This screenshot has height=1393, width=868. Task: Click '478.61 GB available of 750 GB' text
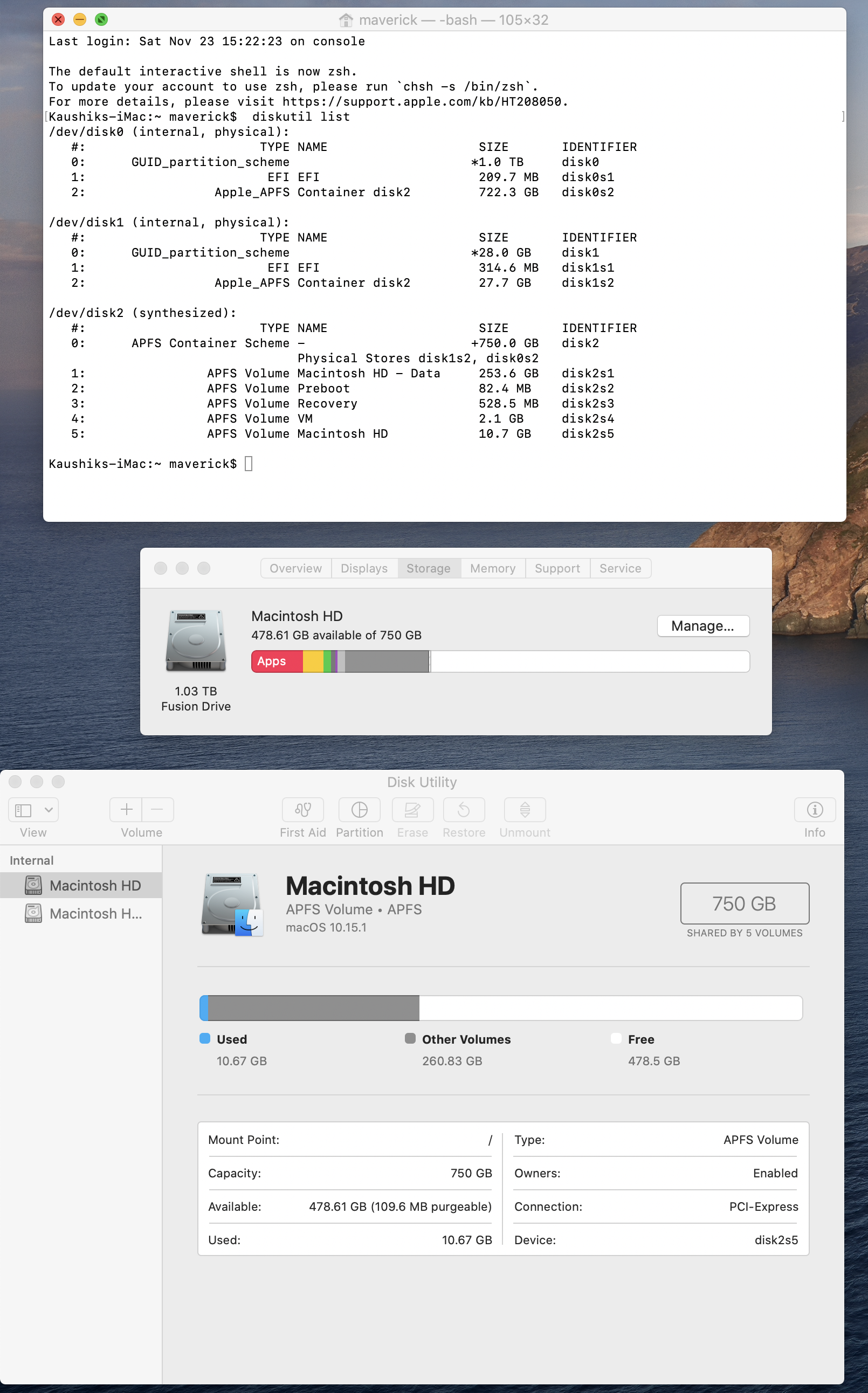[x=336, y=636]
